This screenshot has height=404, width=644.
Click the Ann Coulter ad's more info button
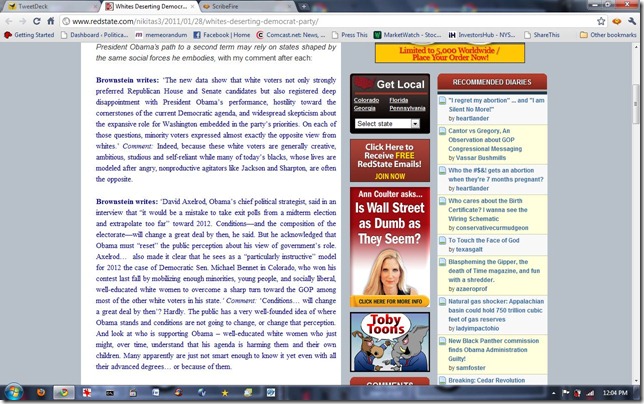(390, 301)
